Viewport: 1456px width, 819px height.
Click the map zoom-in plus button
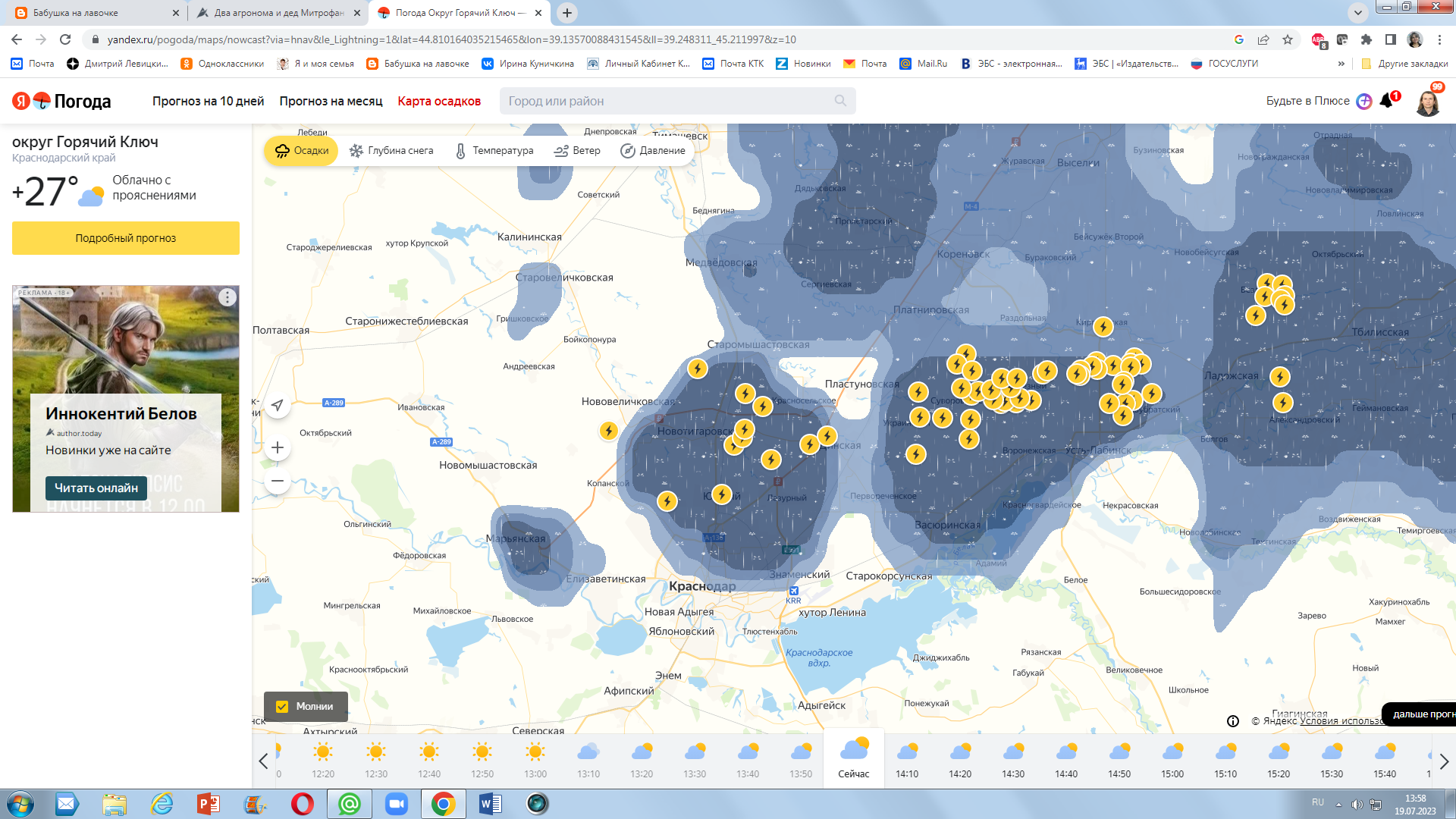(x=278, y=447)
